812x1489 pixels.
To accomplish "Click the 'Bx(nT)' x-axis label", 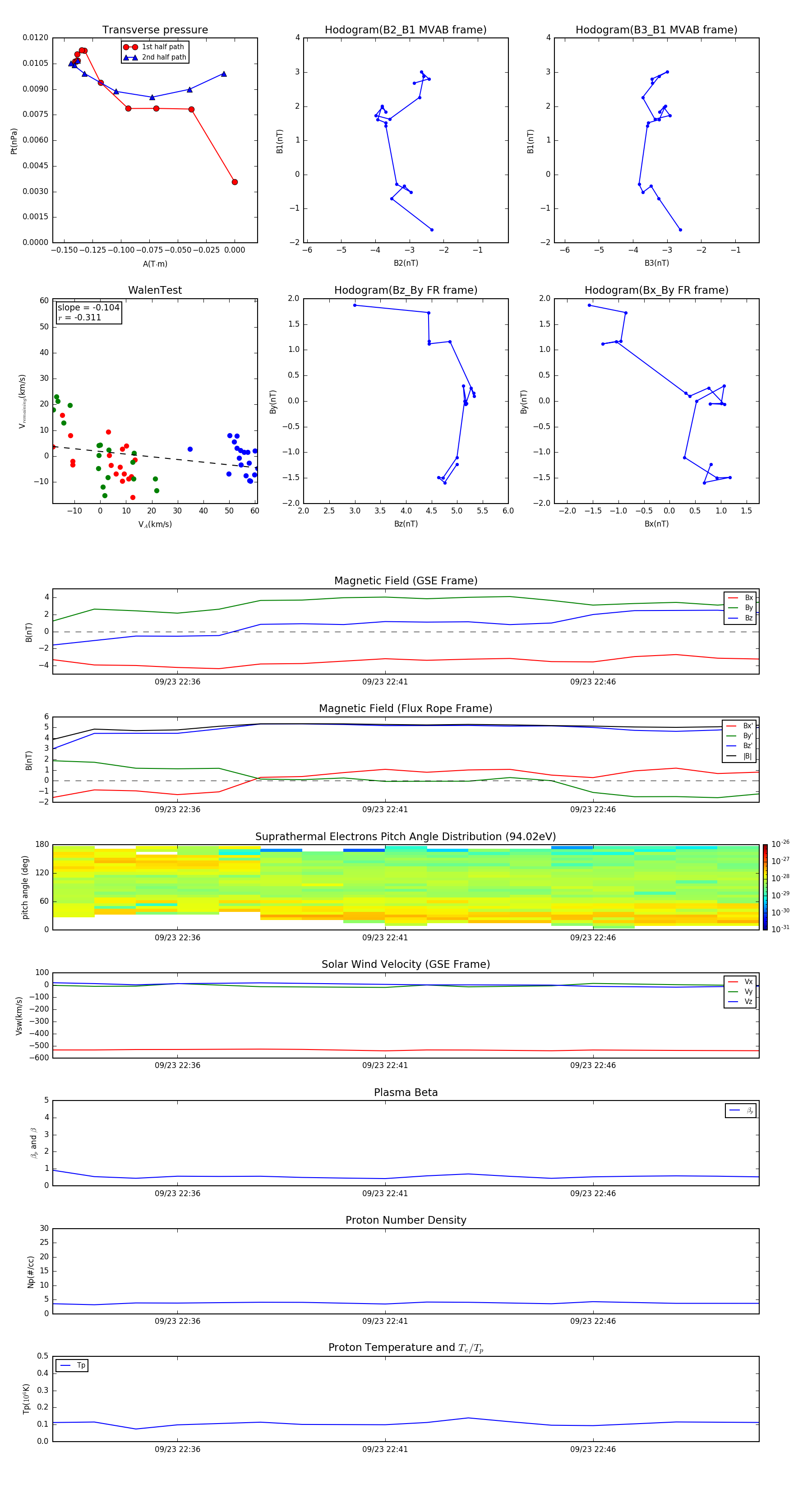I will [x=656, y=524].
